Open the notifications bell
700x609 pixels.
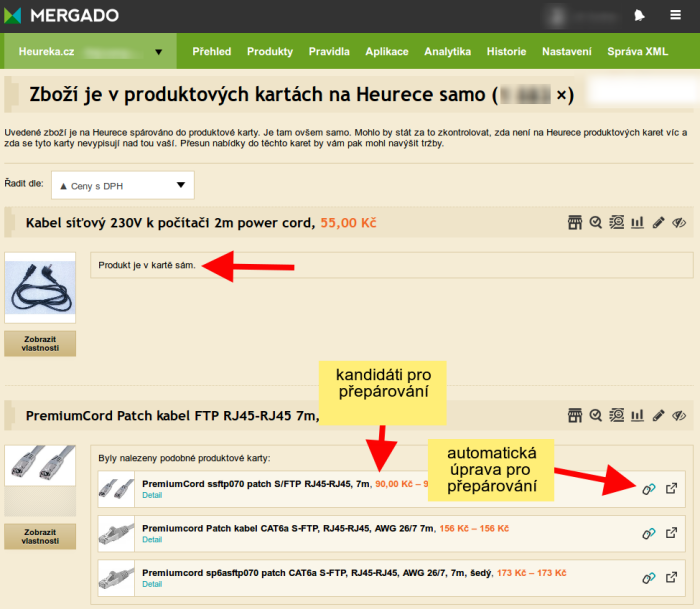pos(639,16)
